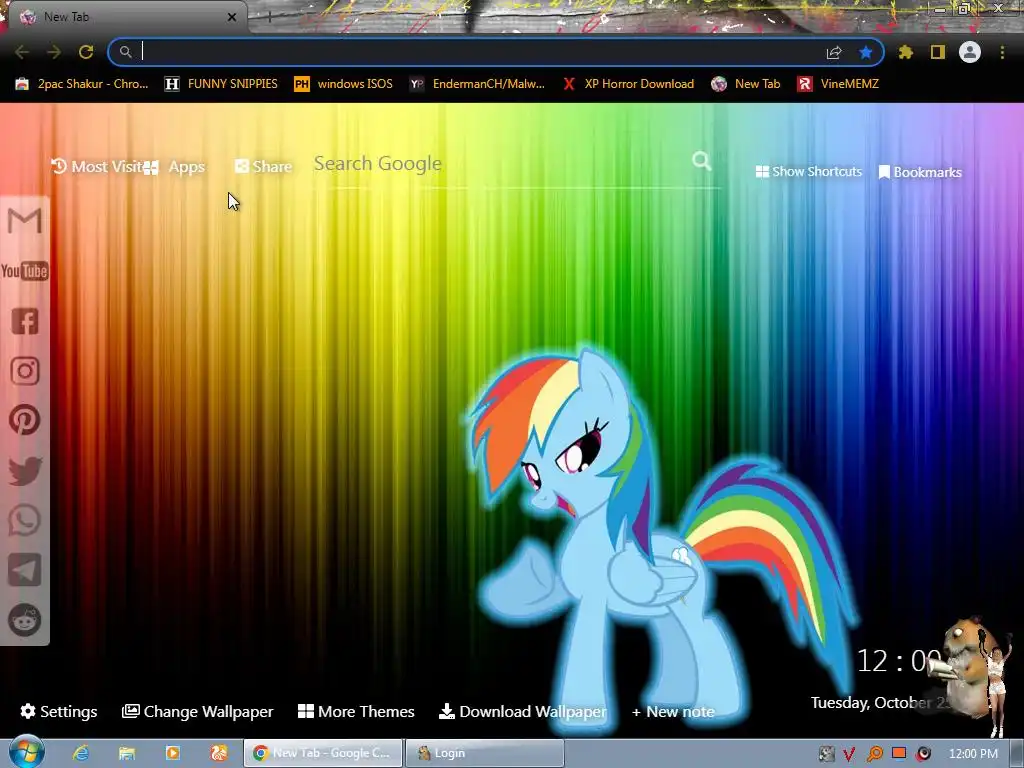The image size is (1024, 768).
Task: Open the Apps menu
Action: 174,167
